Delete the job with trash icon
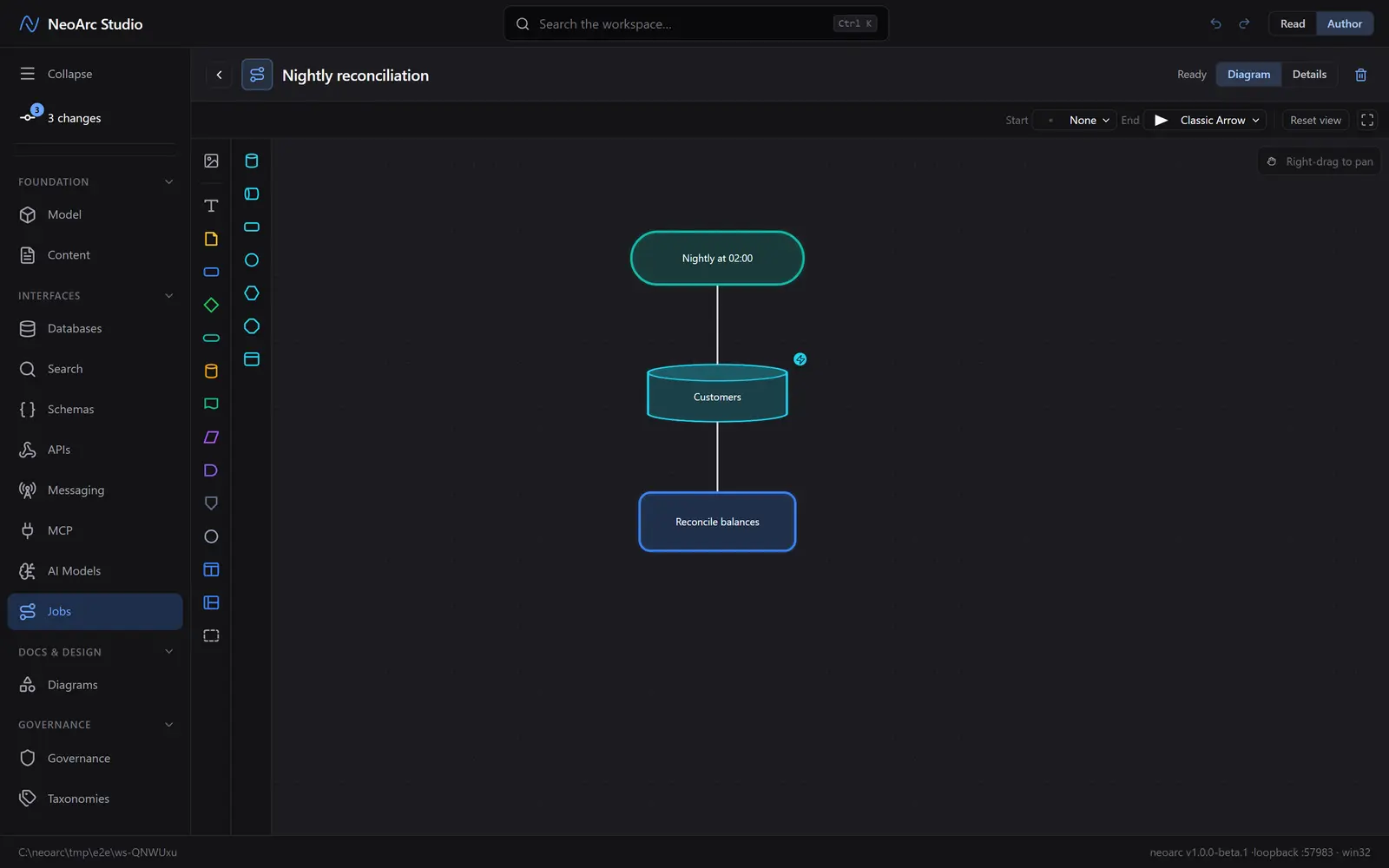This screenshot has height=868, width=1389. [x=1360, y=75]
